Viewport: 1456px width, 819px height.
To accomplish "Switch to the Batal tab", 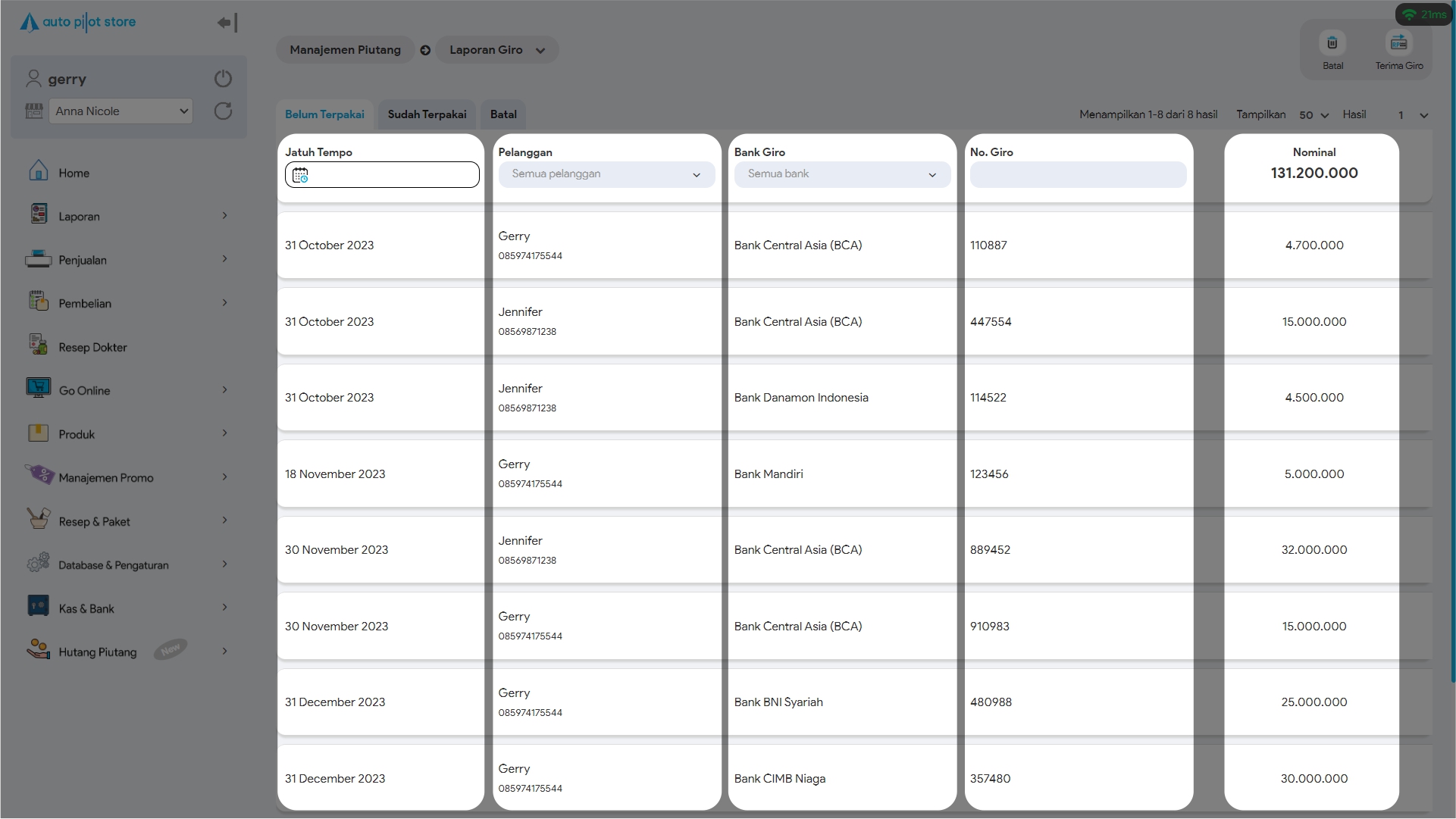I will click(x=503, y=114).
